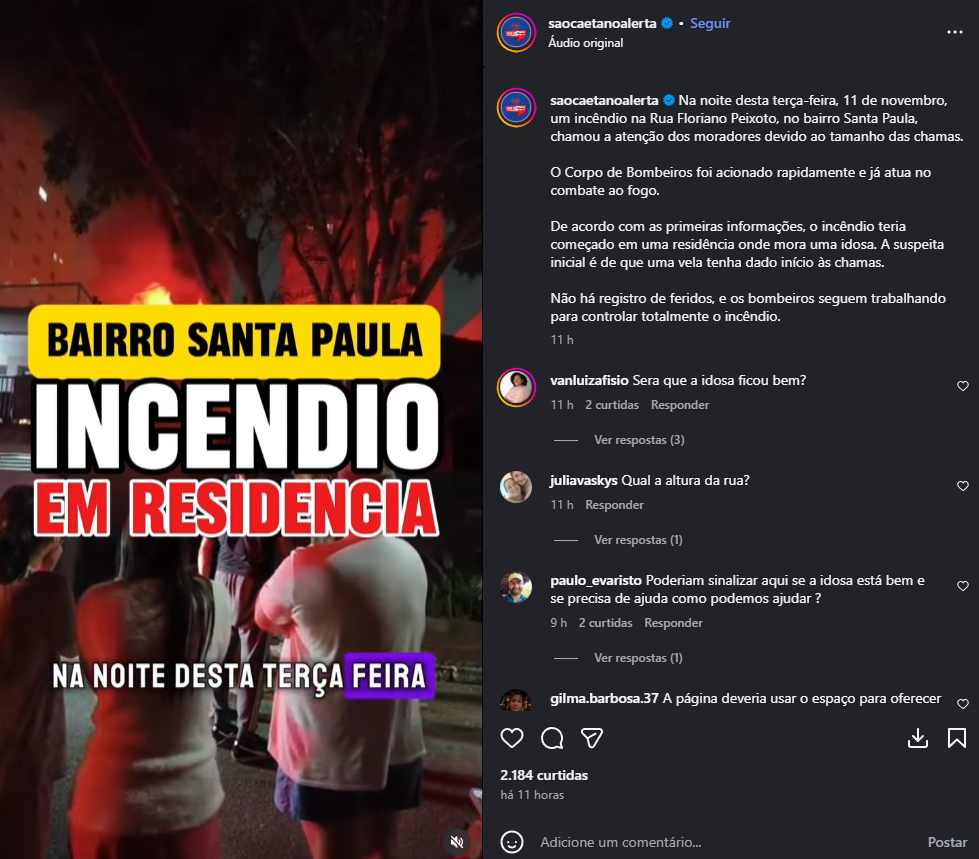This screenshot has width=979, height=859.
Task: Unmute the video sound
Action: pos(457,842)
